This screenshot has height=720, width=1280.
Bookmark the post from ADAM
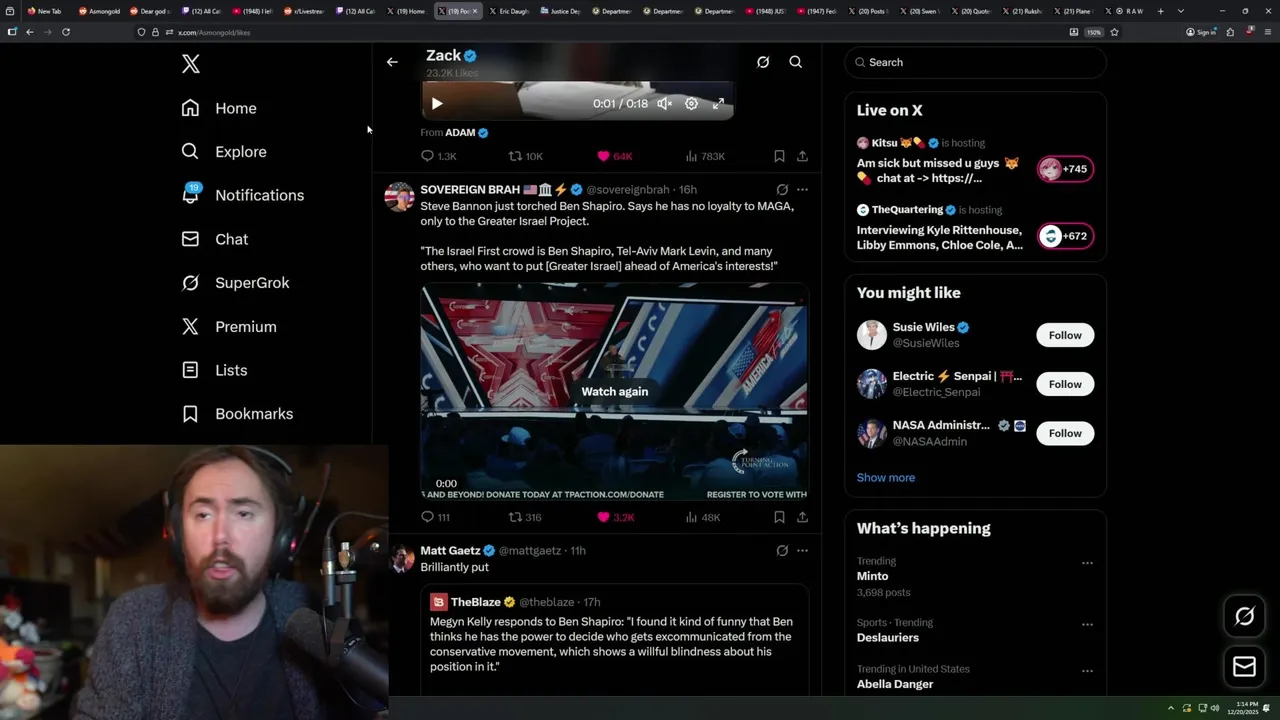click(x=779, y=156)
